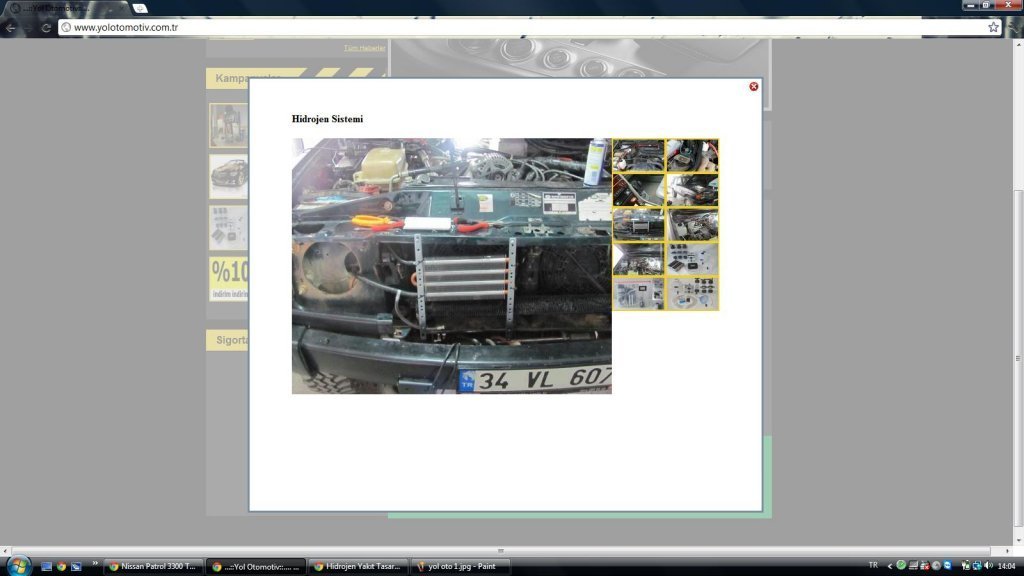This screenshot has width=1024, height=576.
Task: Open the Windows Start menu orb
Action: (19, 566)
